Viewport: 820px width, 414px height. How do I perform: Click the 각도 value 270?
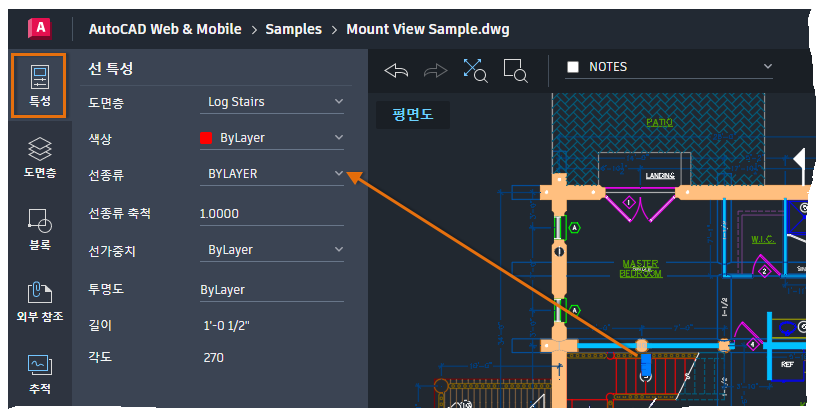[x=213, y=358]
